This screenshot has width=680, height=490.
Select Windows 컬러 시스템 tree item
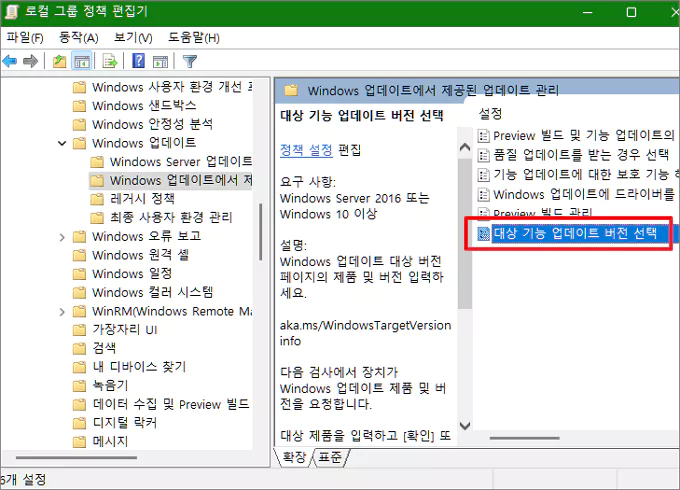click(x=153, y=292)
